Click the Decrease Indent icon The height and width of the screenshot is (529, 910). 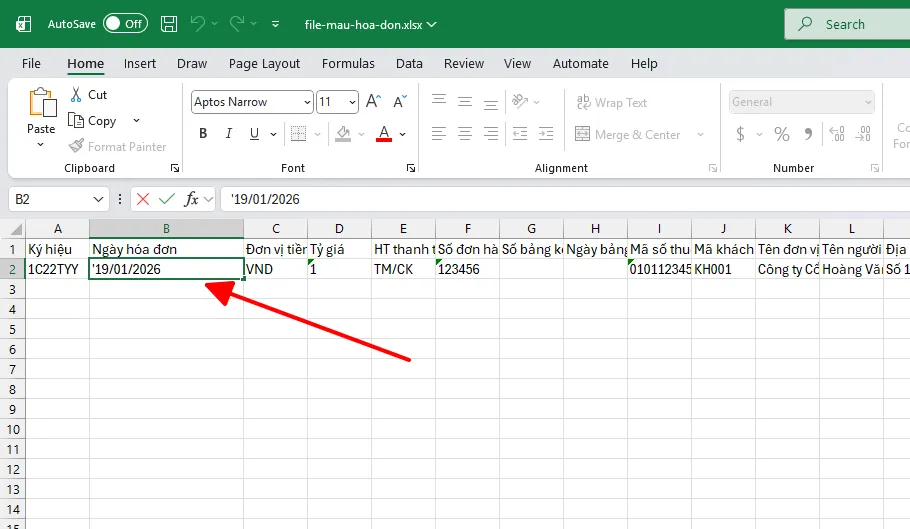coord(520,134)
